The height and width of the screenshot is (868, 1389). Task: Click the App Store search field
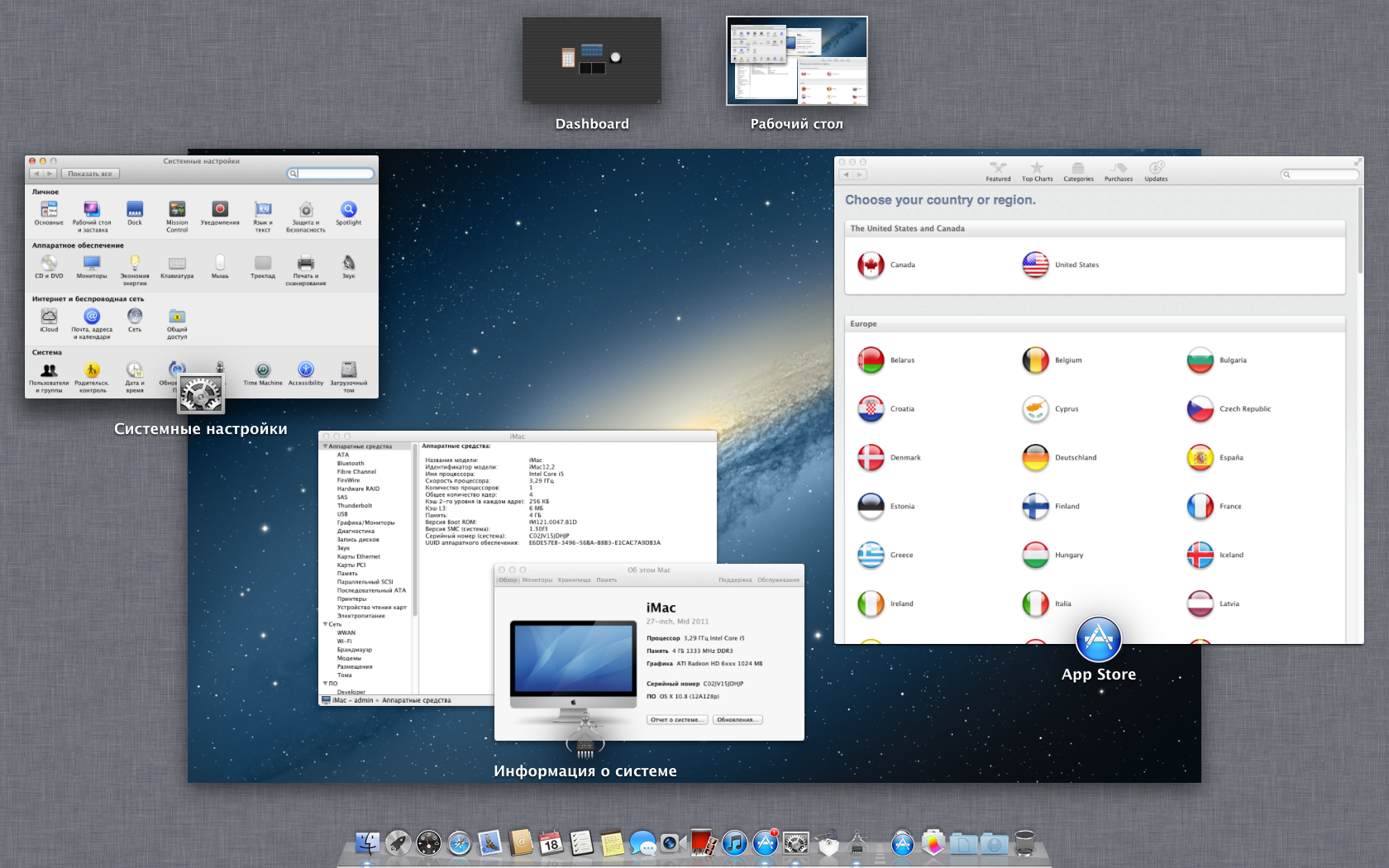(1320, 174)
